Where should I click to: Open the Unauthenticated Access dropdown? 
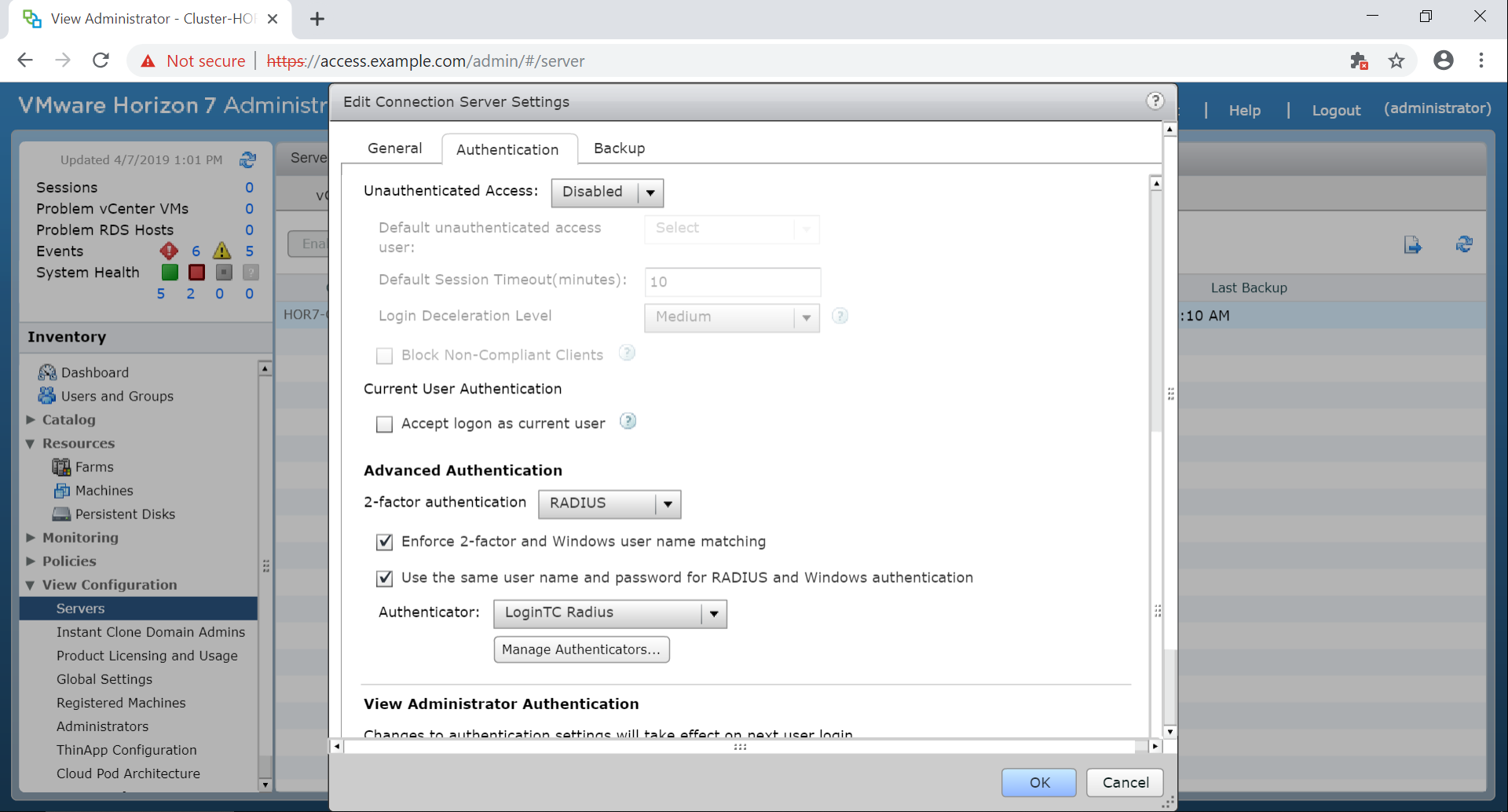(607, 192)
